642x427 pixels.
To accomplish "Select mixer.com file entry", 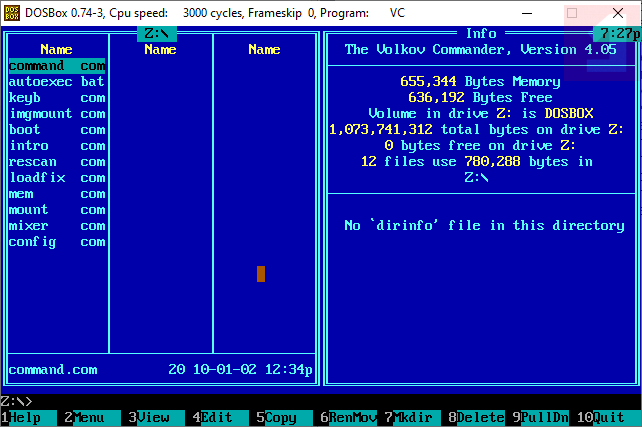I will pyautogui.click(x=57, y=226).
